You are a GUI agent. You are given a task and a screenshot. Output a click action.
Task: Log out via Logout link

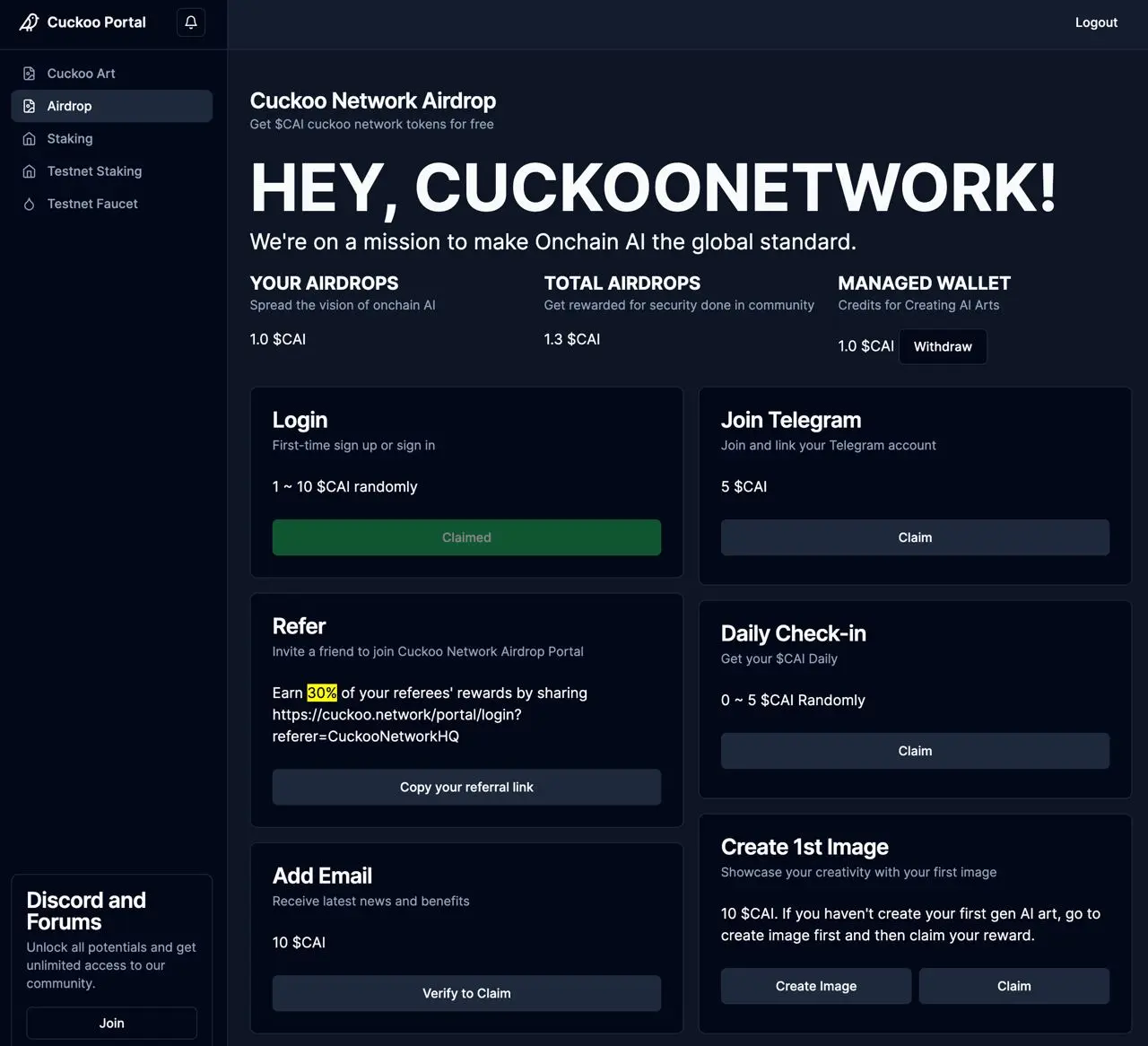pos(1096,22)
